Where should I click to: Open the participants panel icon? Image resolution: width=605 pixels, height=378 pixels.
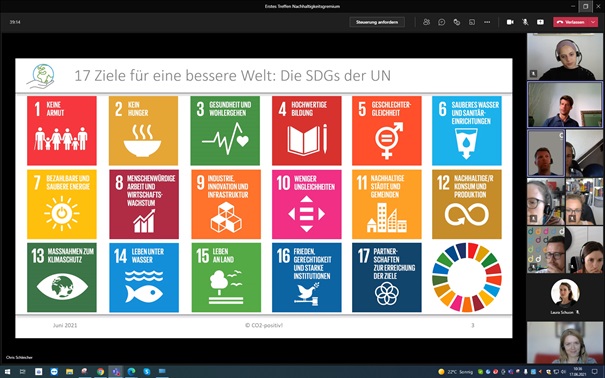pos(426,22)
